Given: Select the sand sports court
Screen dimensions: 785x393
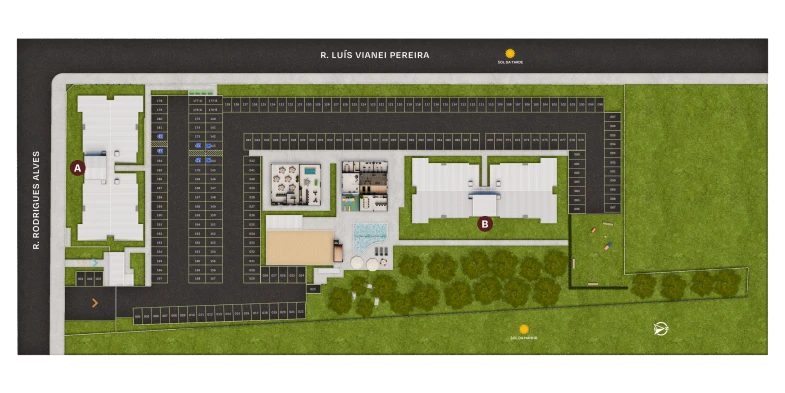Looking at the screenshot, I should (300, 247).
